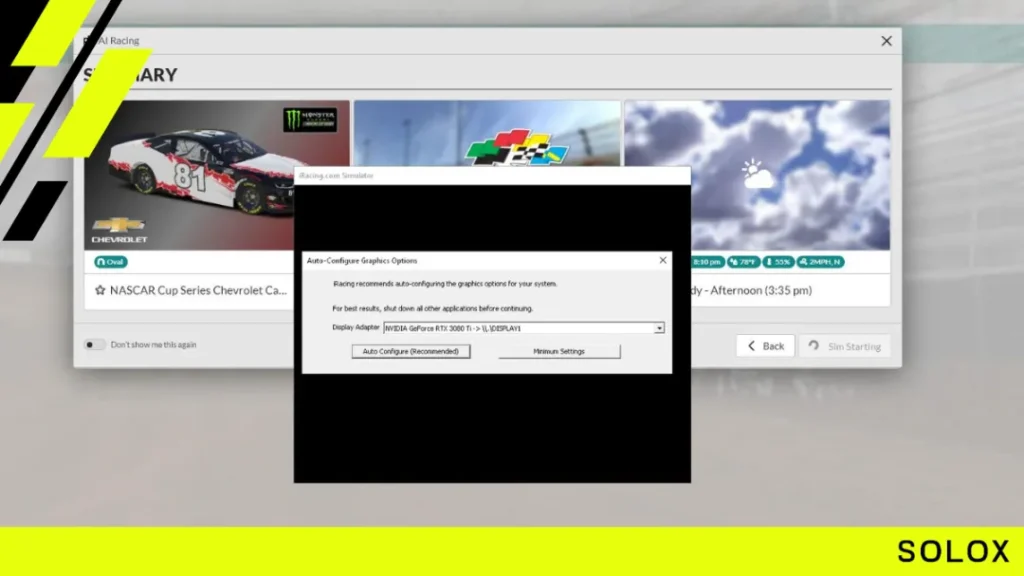Click the partly cloudy sun icon
1024x576 pixels.
coord(757,174)
